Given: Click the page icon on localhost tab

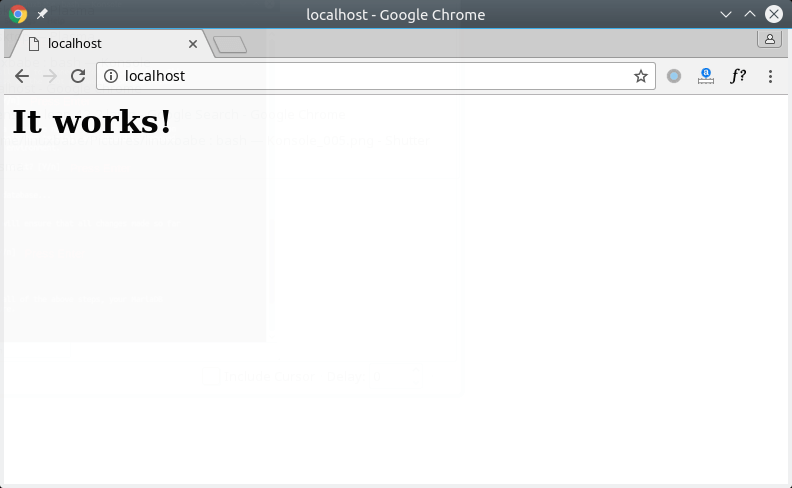Looking at the screenshot, I should (34, 44).
